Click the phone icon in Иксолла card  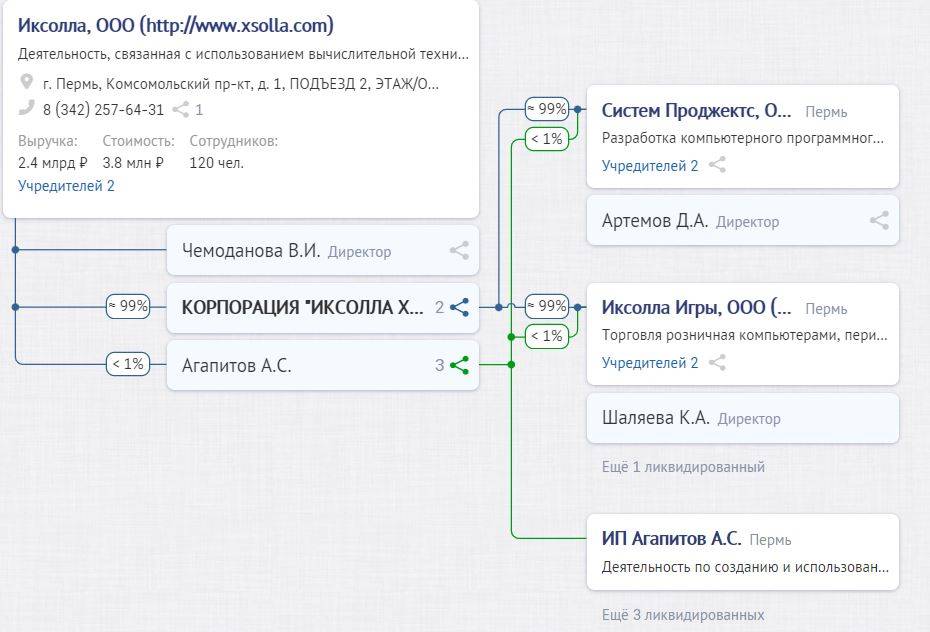[x=27, y=109]
